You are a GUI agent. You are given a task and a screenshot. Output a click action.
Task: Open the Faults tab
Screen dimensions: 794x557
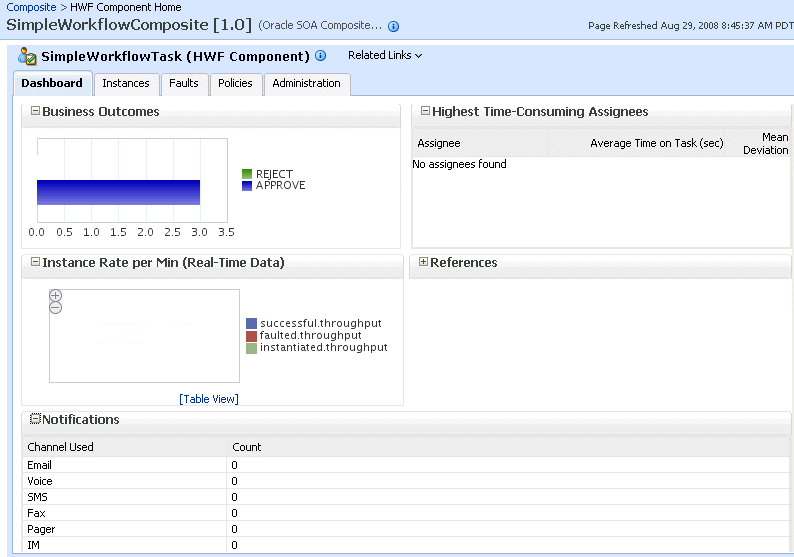183,84
